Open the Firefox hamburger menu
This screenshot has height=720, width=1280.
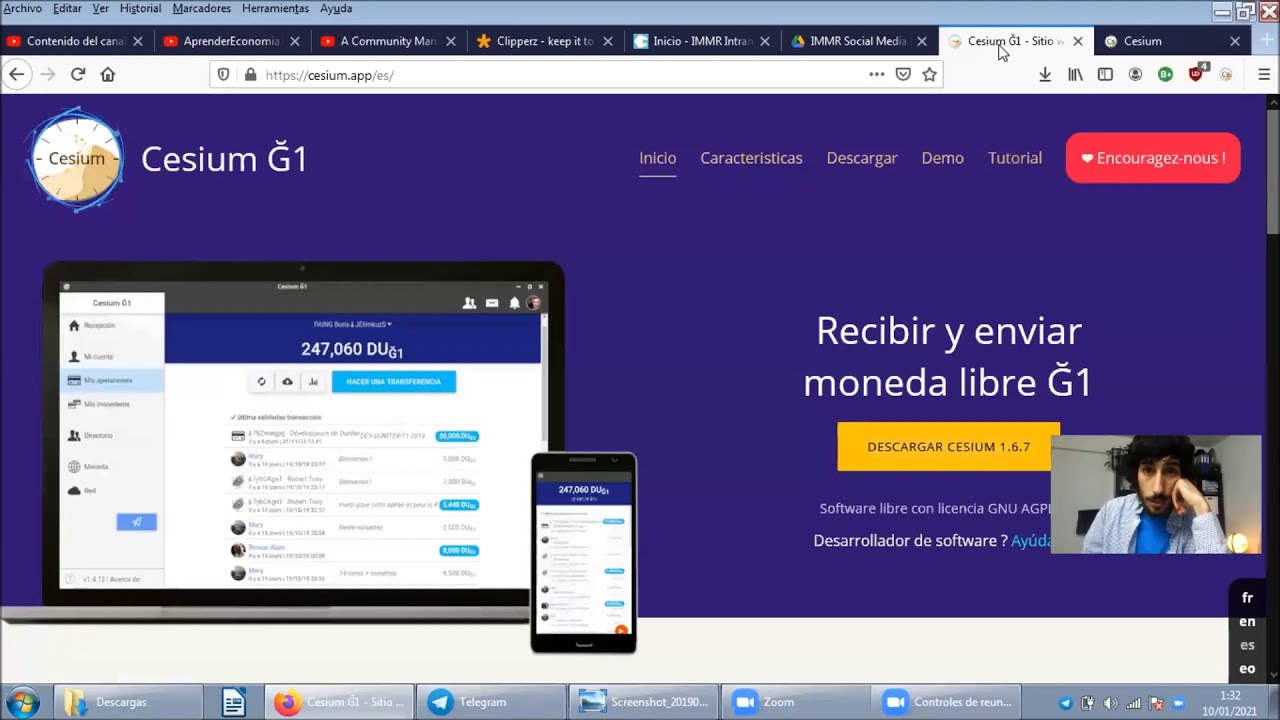click(x=1264, y=74)
